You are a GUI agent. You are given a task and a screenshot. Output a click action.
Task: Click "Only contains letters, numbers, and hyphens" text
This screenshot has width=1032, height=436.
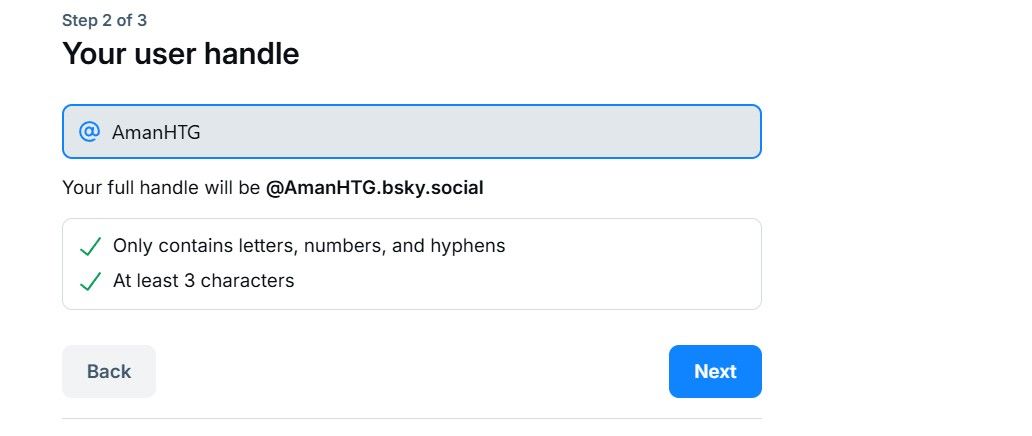[309, 246]
